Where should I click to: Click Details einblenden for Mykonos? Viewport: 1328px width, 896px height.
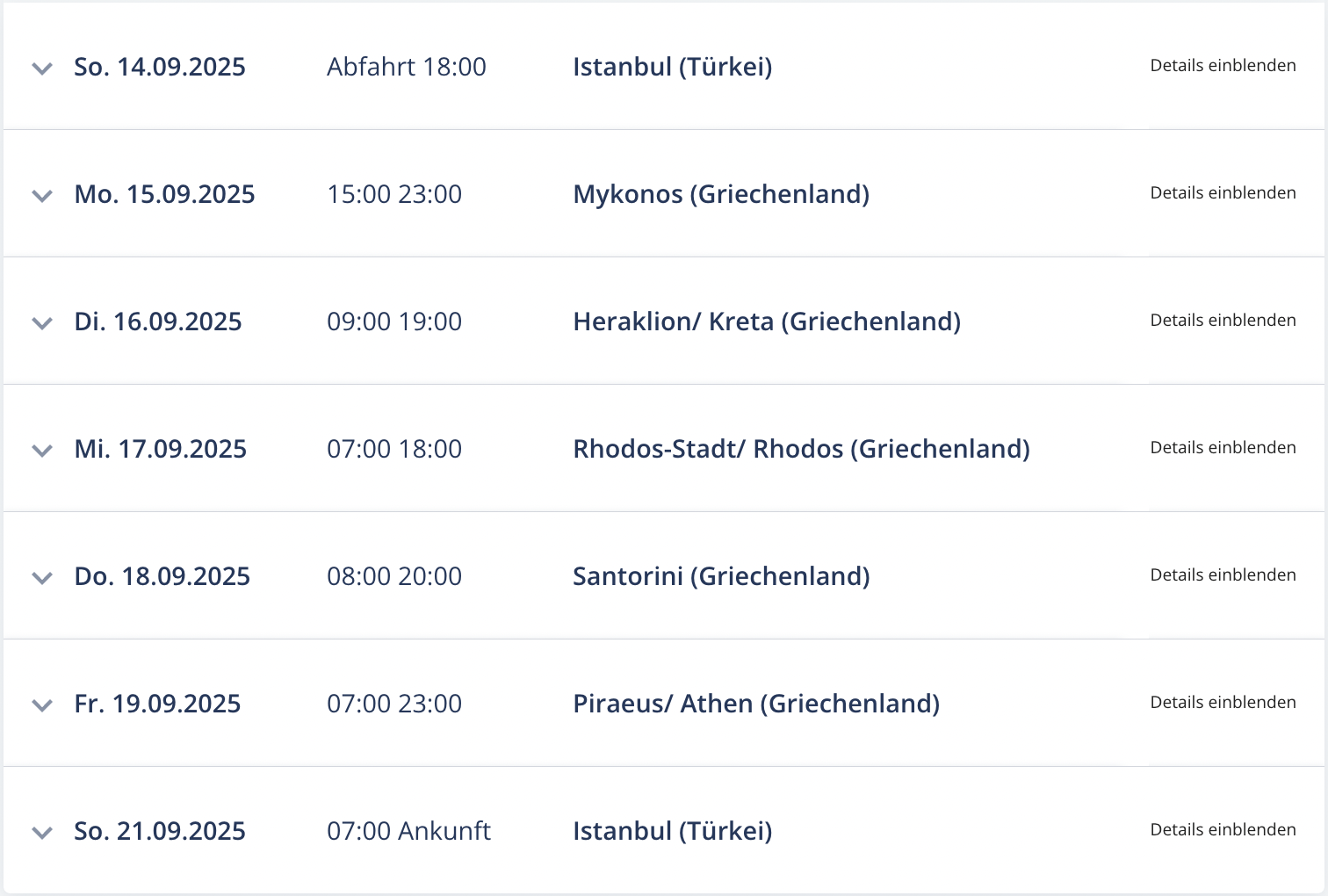(1223, 193)
